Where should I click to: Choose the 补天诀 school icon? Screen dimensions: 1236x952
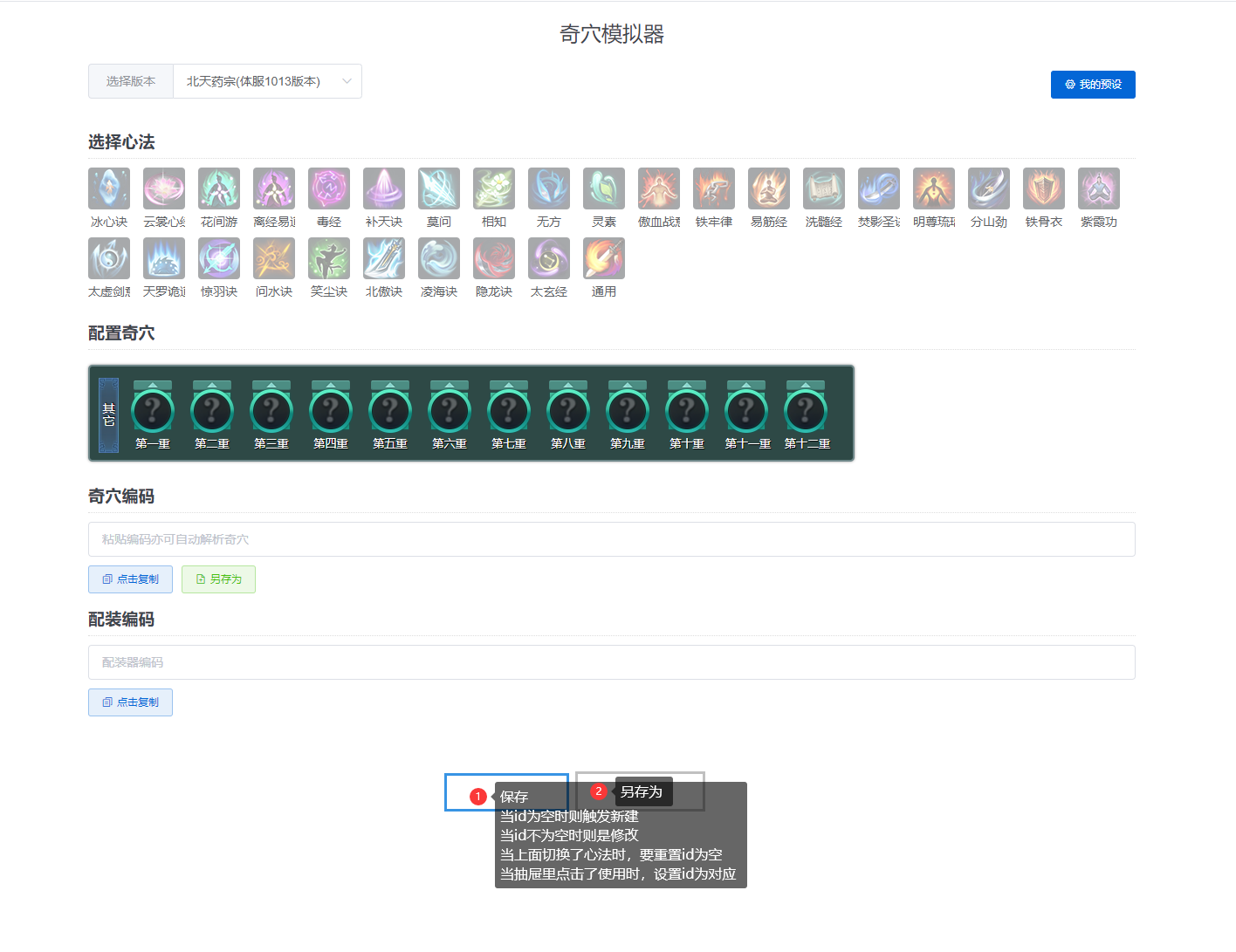(x=383, y=188)
